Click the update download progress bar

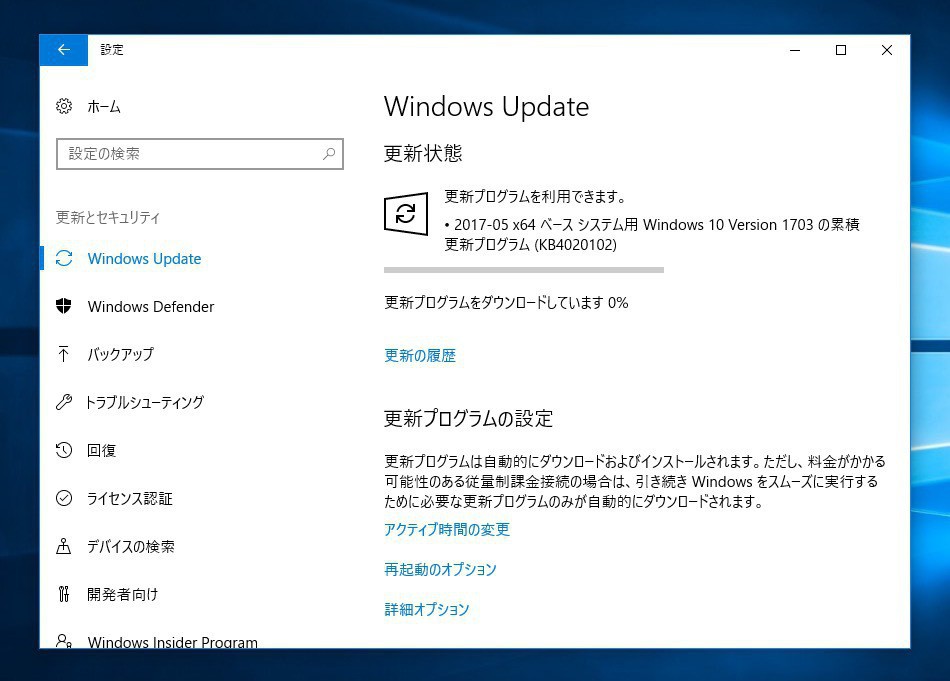pos(524,270)
